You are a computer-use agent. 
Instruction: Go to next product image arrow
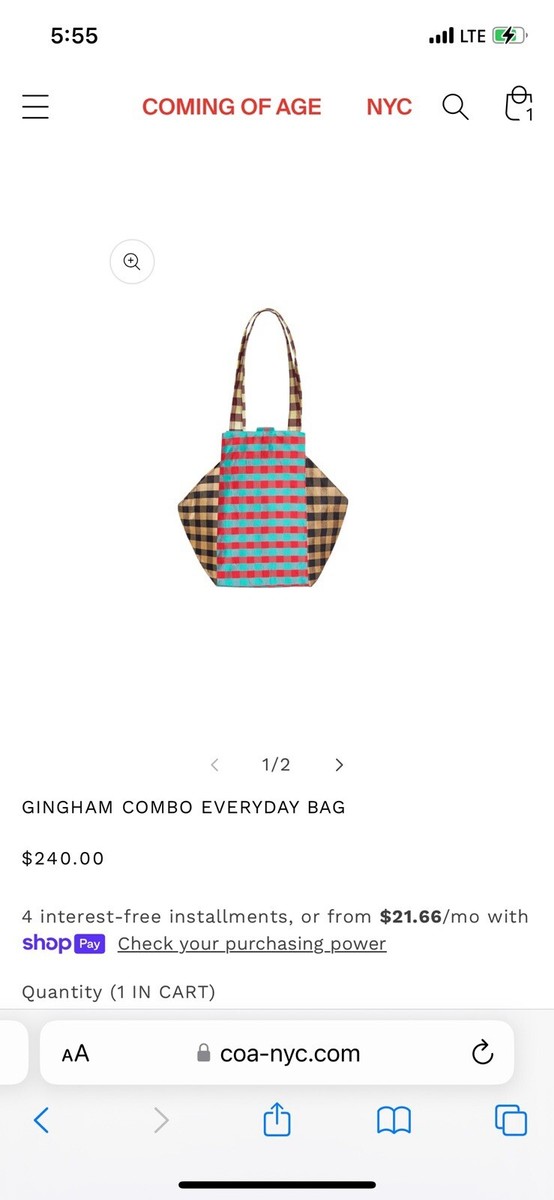click(339, 765)
